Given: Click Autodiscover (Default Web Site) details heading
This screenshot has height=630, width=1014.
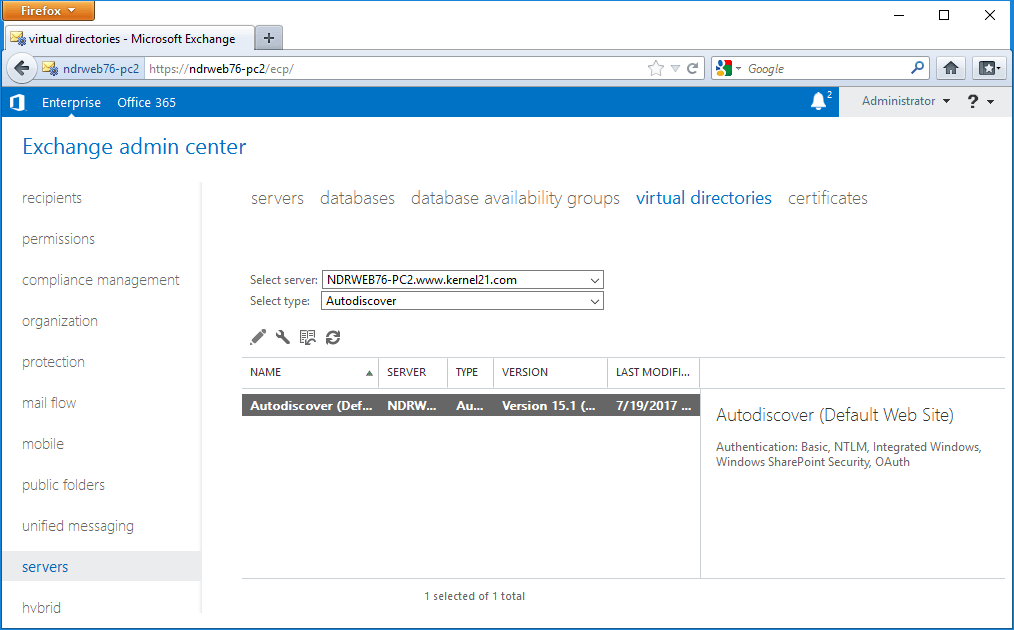Looking at the screenshot, I should click(x=835, y=415).
